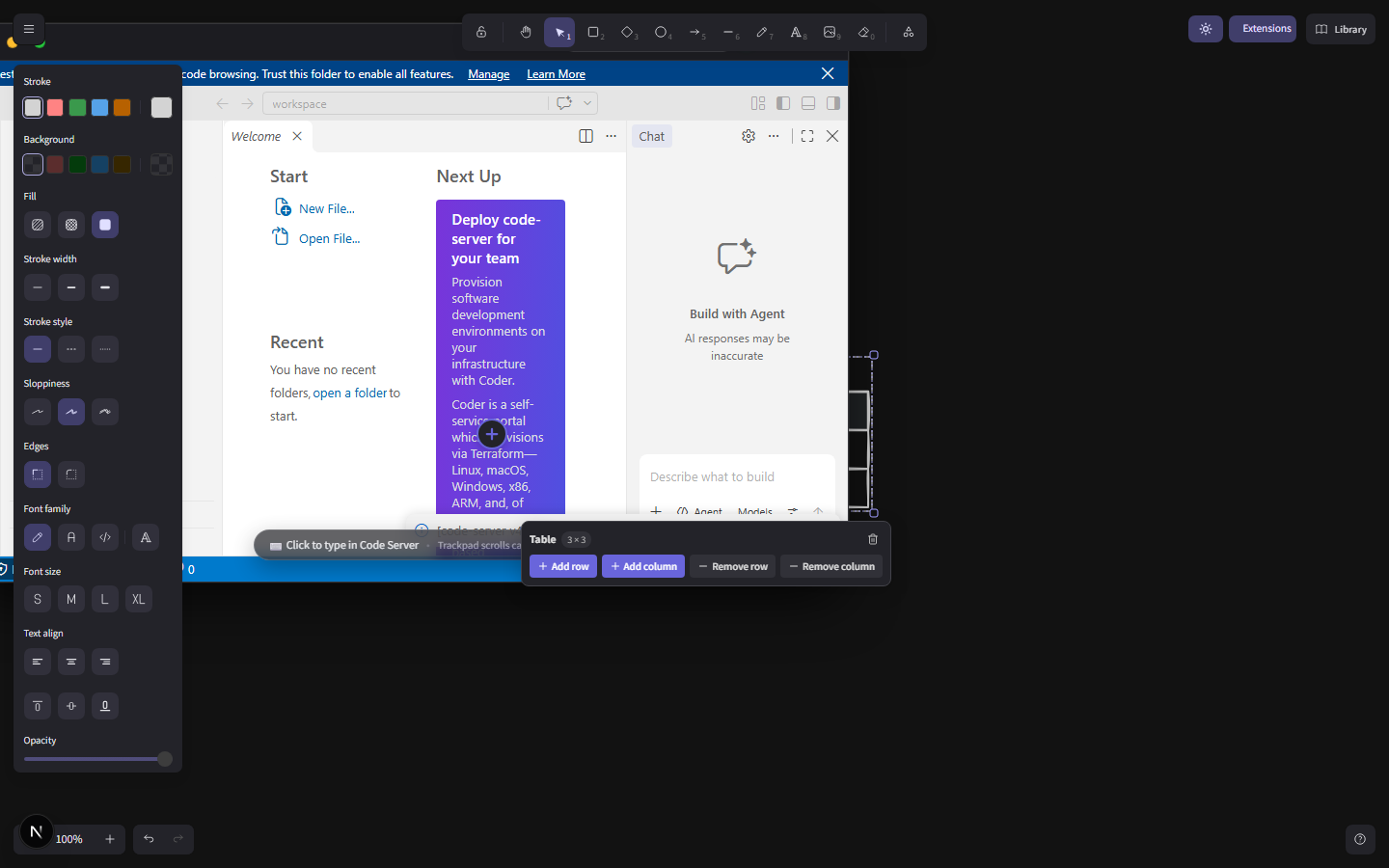Pick the blue stroke color swatch
This screenshot has width=1389, height=868.
pyautogui.click(x=99, y=107)
